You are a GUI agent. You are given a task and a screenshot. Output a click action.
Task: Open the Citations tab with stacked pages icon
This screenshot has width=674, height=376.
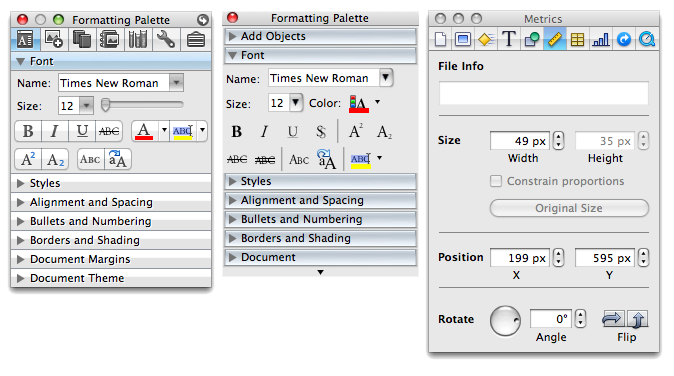click(82, 40)
